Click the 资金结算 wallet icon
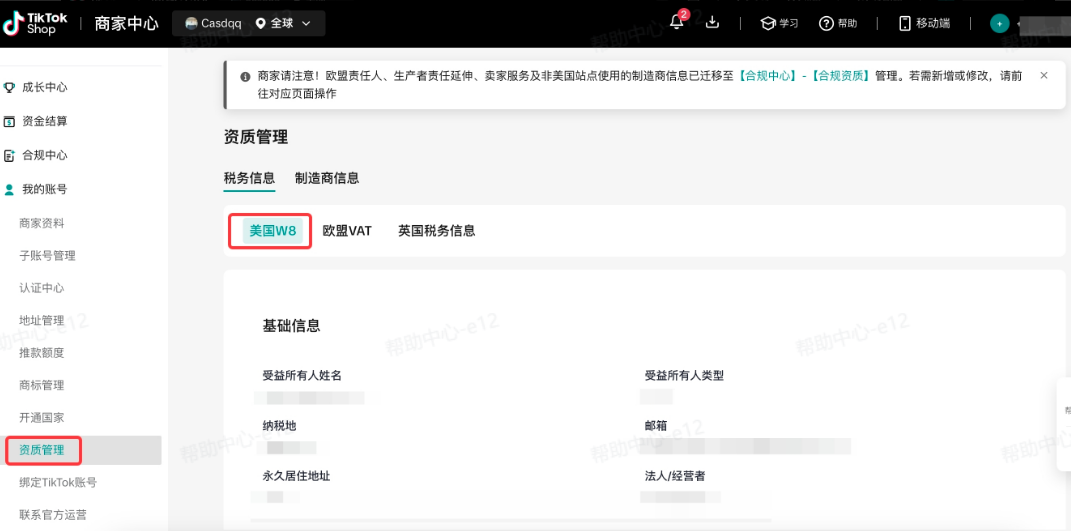Screen dimensions: 1071x531 coord(10,122)
